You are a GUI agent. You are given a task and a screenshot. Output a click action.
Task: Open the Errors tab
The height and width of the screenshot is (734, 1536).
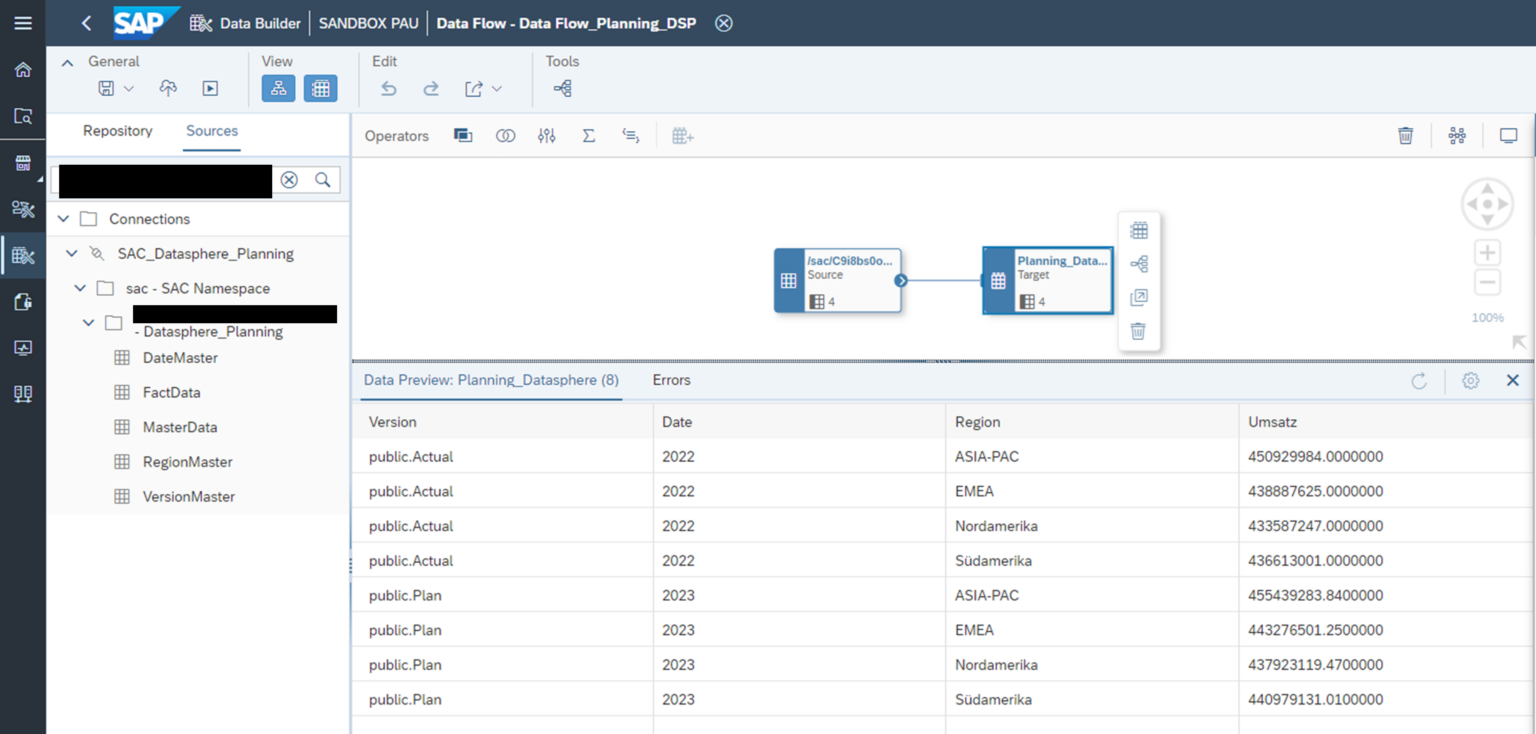pos(671,380)
